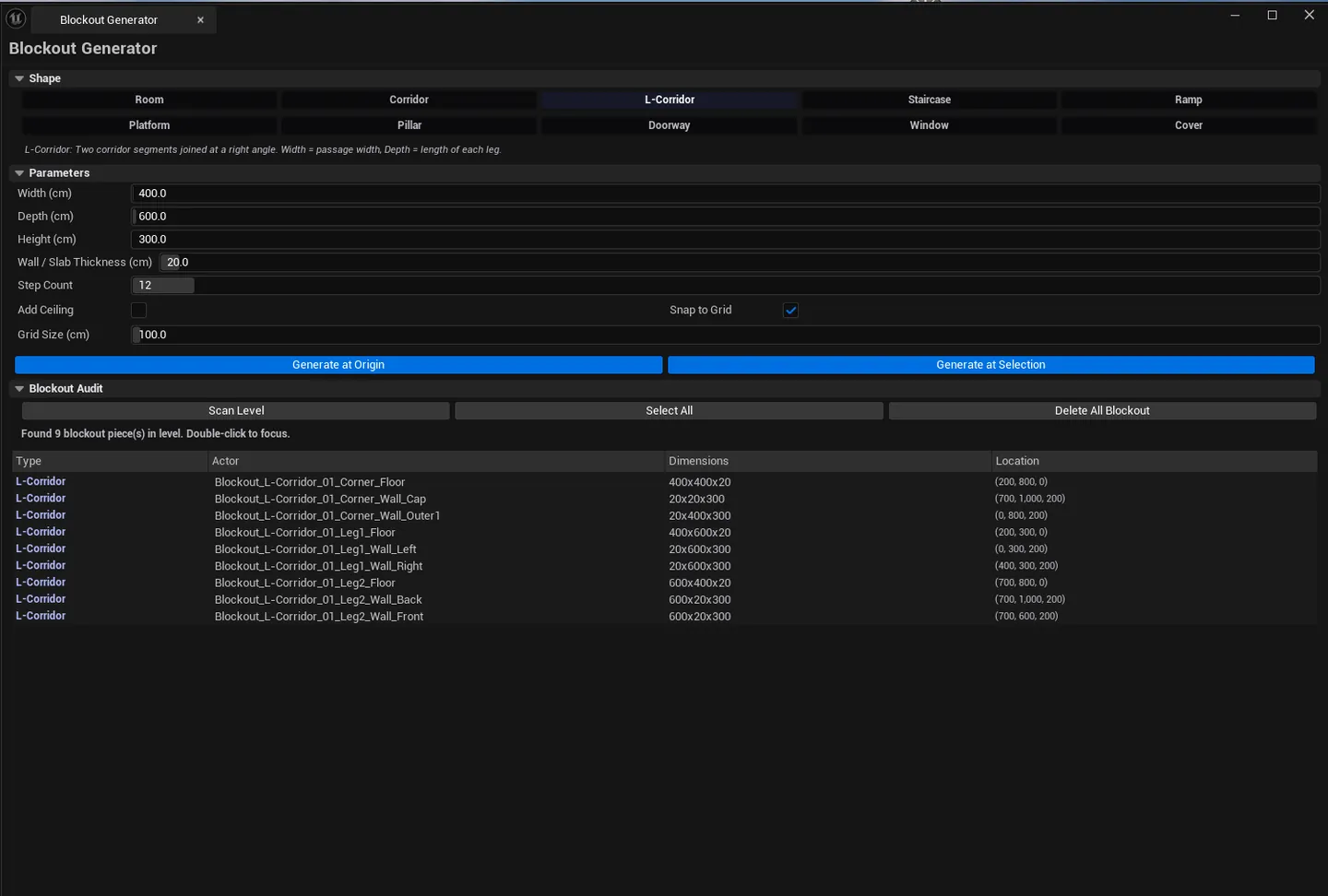Select the Pillar shape
Viewport: 1328px width, 896px height.
click(x=409, y=125)
